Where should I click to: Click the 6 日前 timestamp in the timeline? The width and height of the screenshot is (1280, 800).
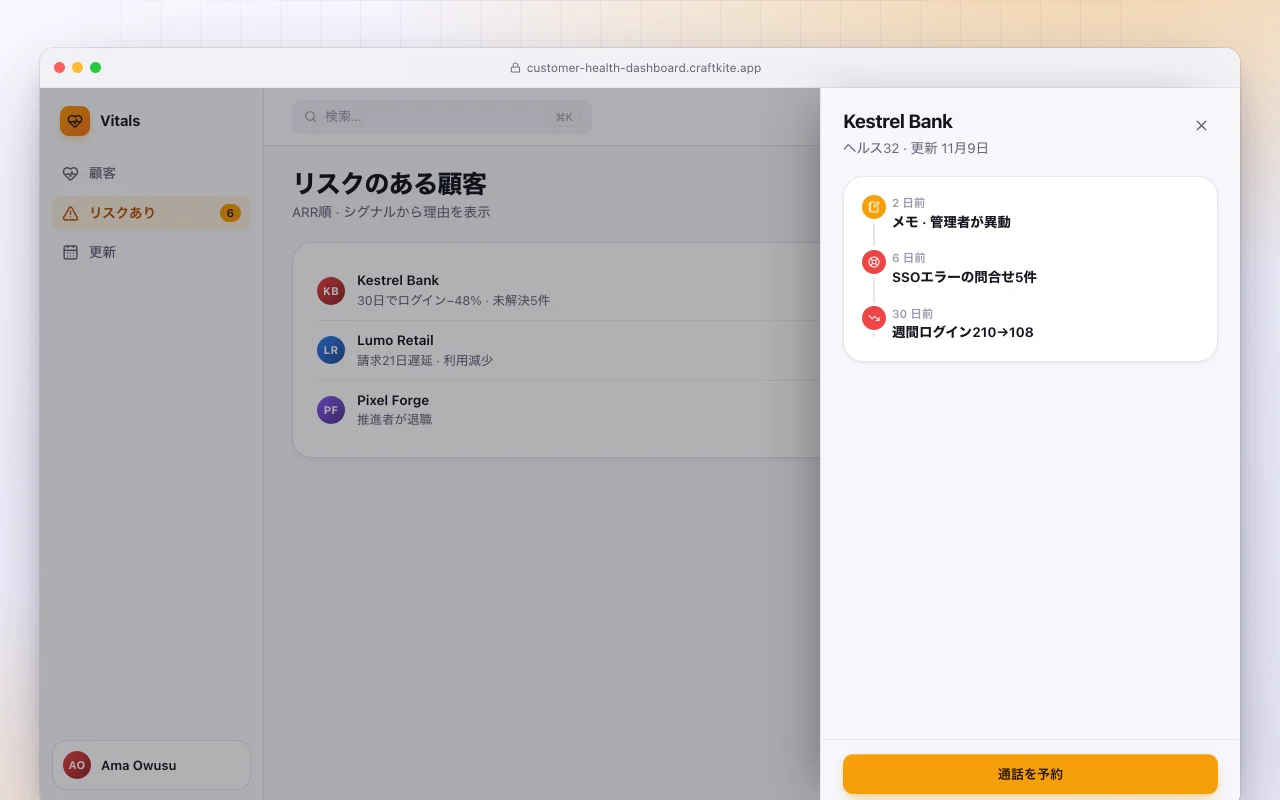point(909,258)
